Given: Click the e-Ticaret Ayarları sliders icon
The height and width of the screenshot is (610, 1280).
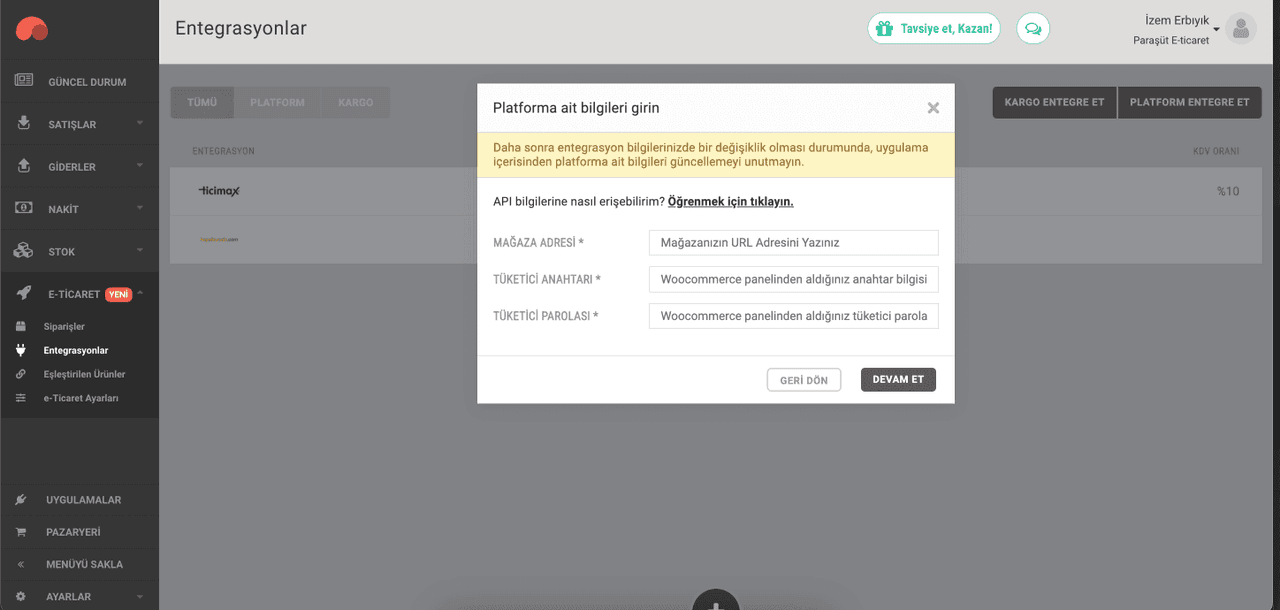Looking at the screenshot, I should [20, 398].
